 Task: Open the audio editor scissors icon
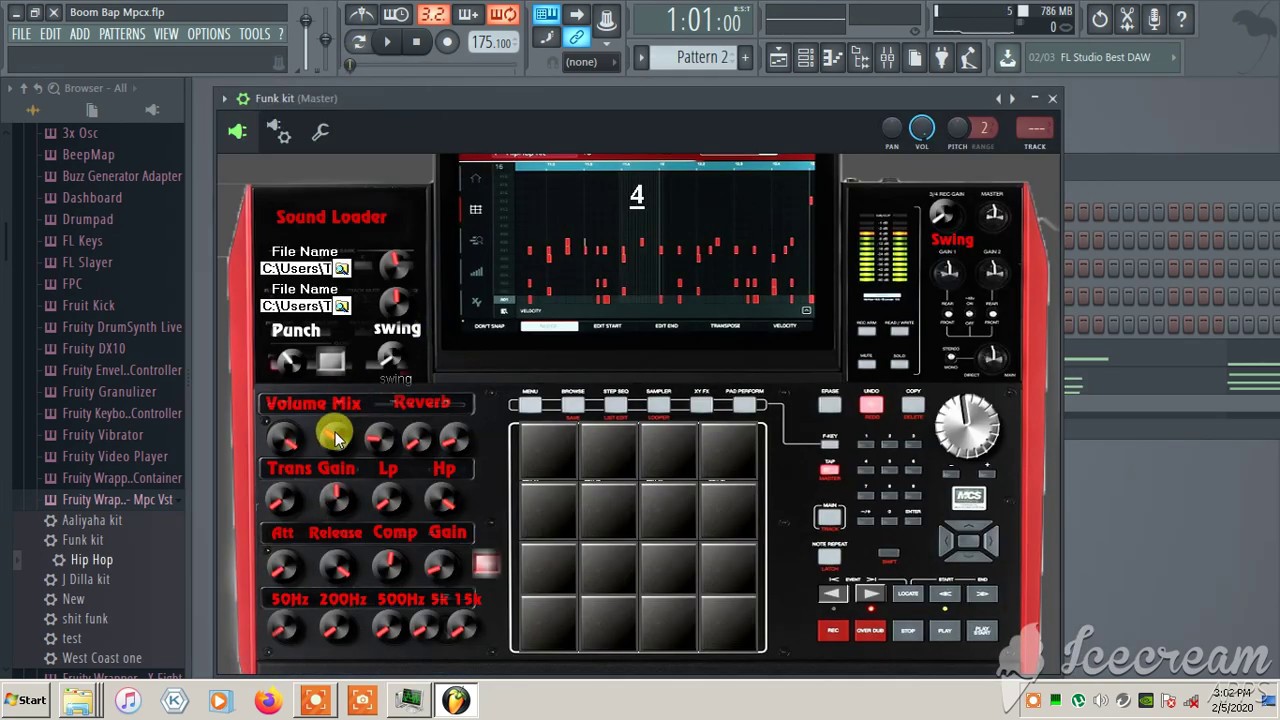click(1127, 18)
